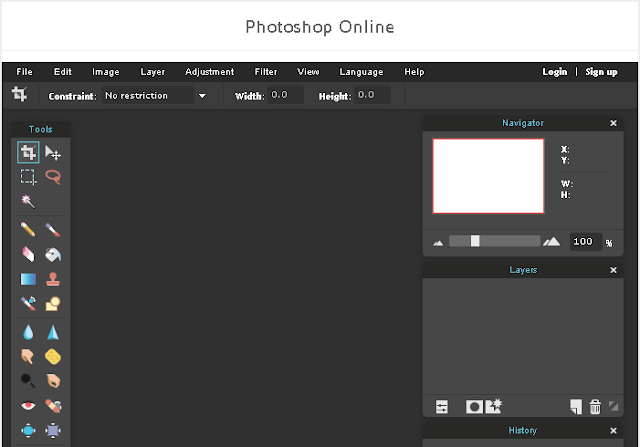Select the Lasso tool
This screenshot has height=447, width=640.
(53, 177)
